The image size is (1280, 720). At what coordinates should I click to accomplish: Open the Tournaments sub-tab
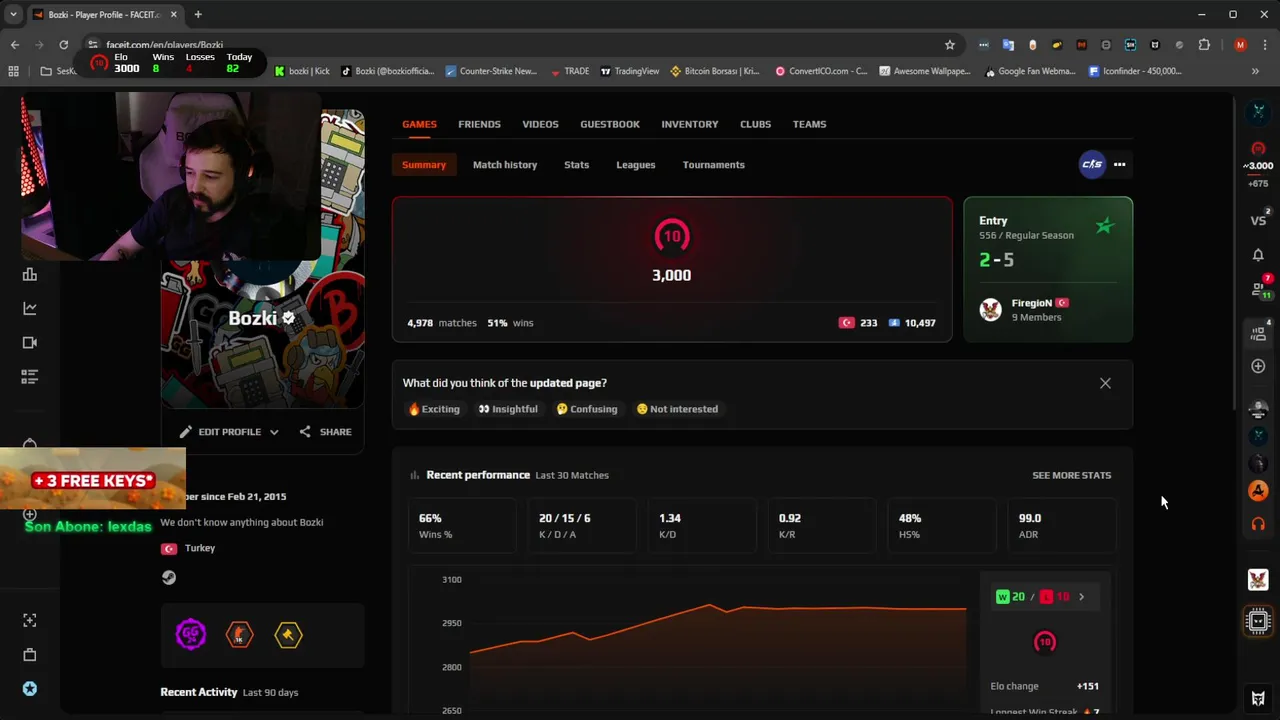pos(714,165)
